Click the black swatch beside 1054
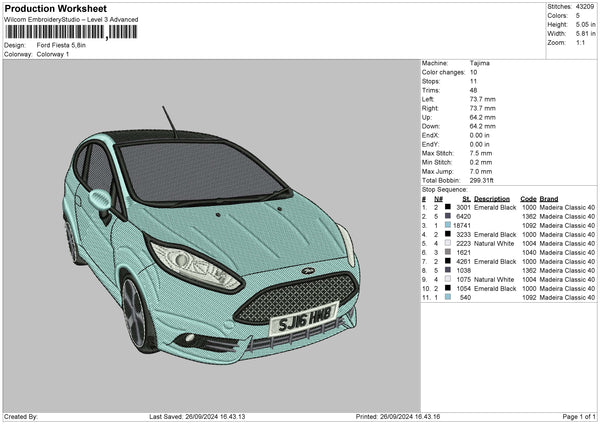 pos(448,288)
